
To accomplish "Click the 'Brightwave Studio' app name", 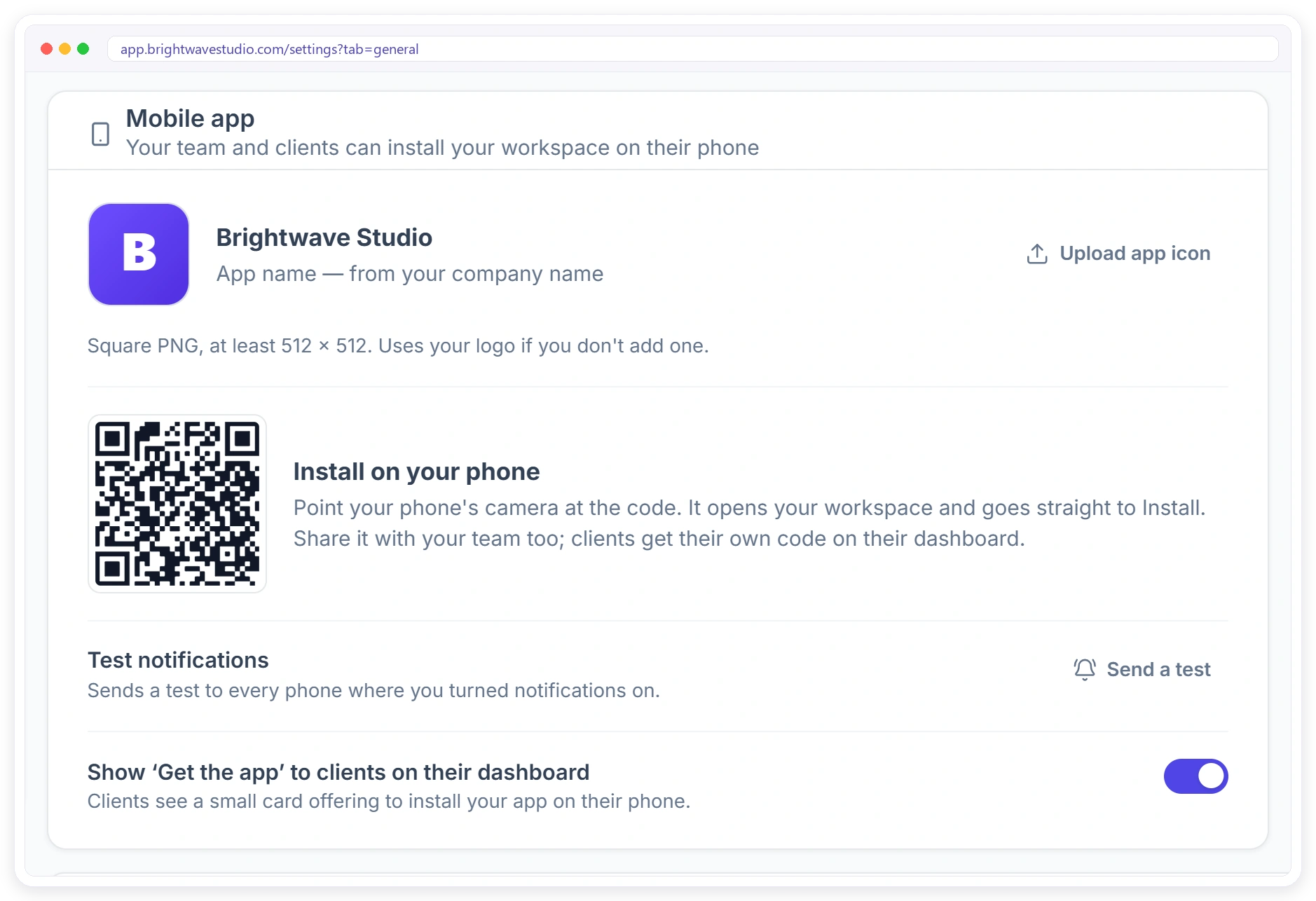I will coord(324,238).
